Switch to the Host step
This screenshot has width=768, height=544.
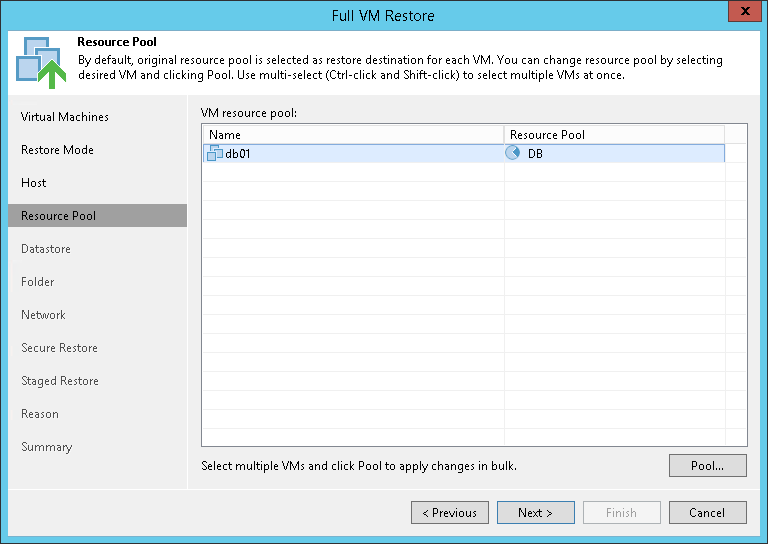pos(34,183)
